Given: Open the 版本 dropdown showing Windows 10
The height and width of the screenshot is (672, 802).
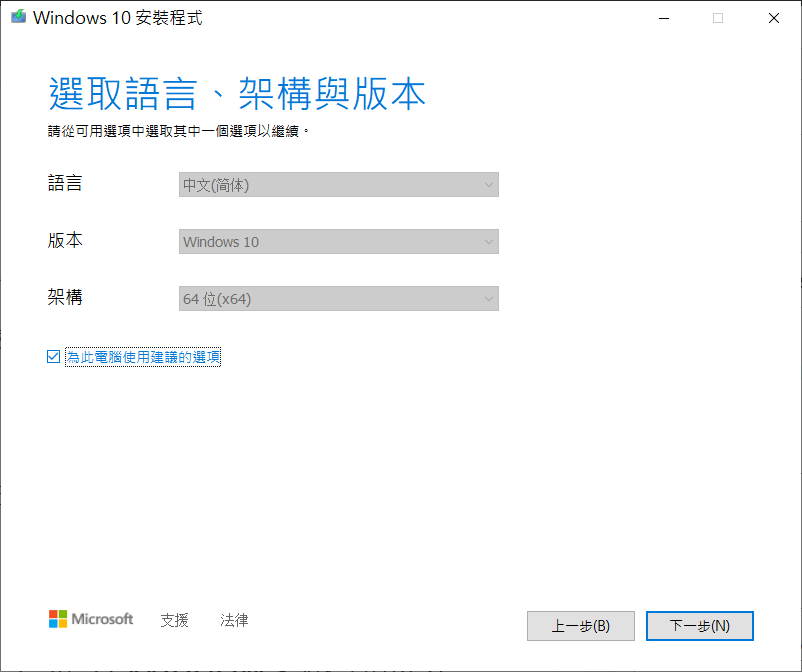Looking at the screenshot, I should point(339,241).
